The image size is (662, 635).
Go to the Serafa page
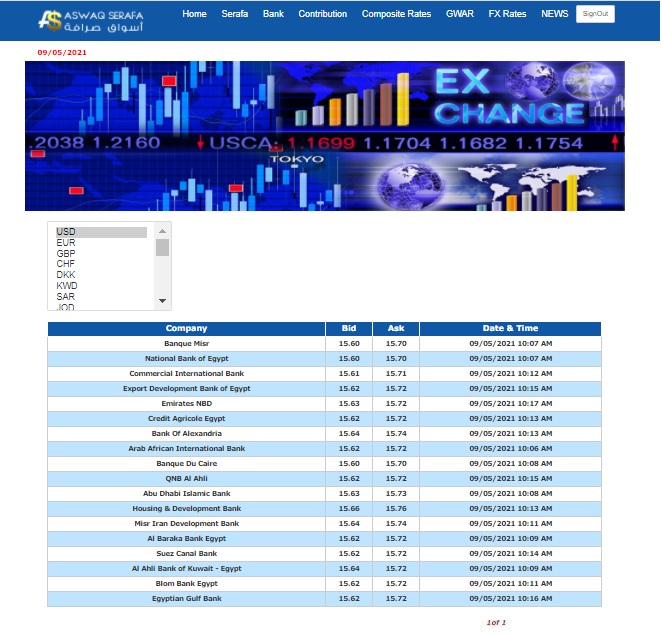[x=235, y=14]
